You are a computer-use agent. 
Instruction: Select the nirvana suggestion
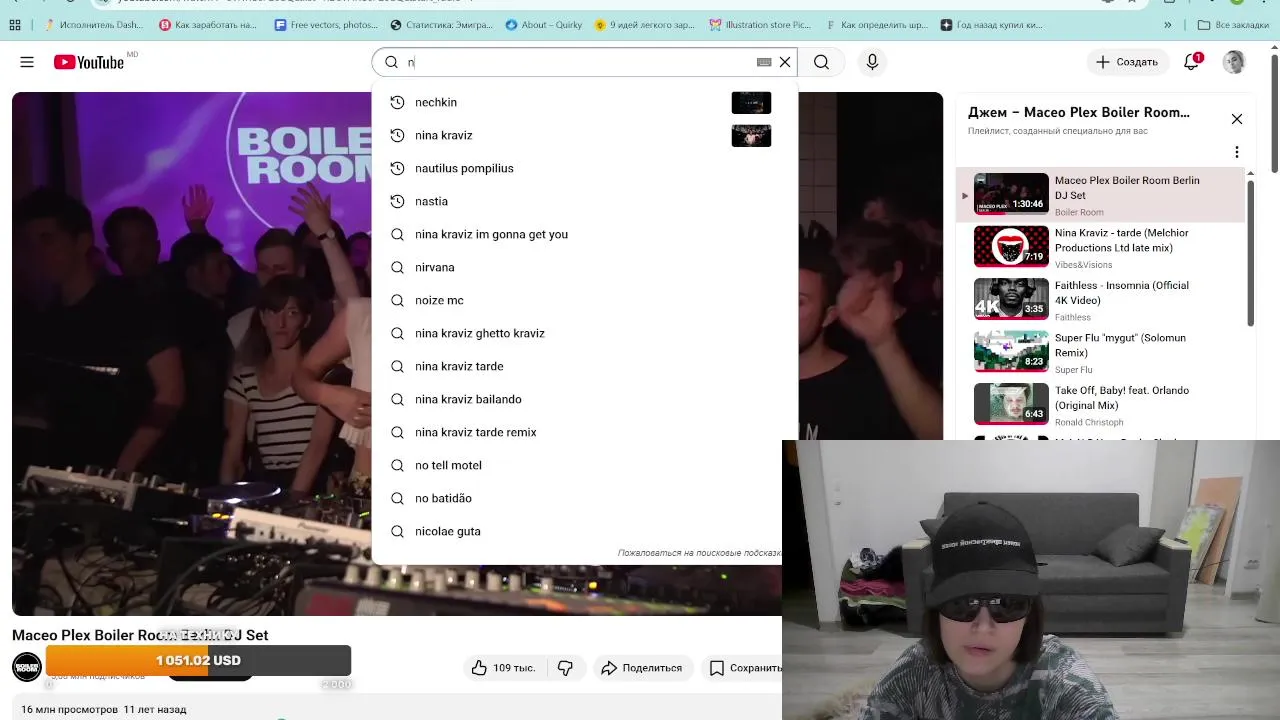(x=584, y=267)
